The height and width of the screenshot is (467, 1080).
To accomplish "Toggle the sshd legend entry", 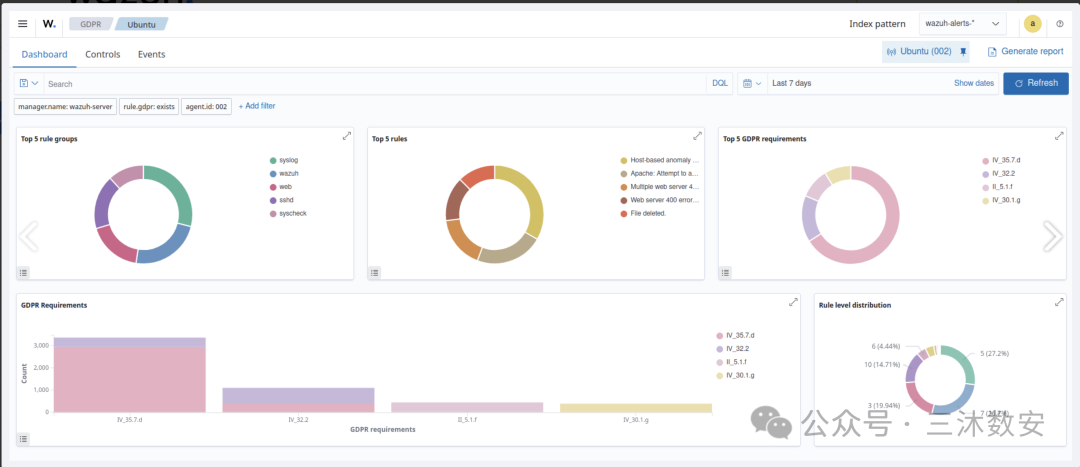I will (x=283, y=200).
